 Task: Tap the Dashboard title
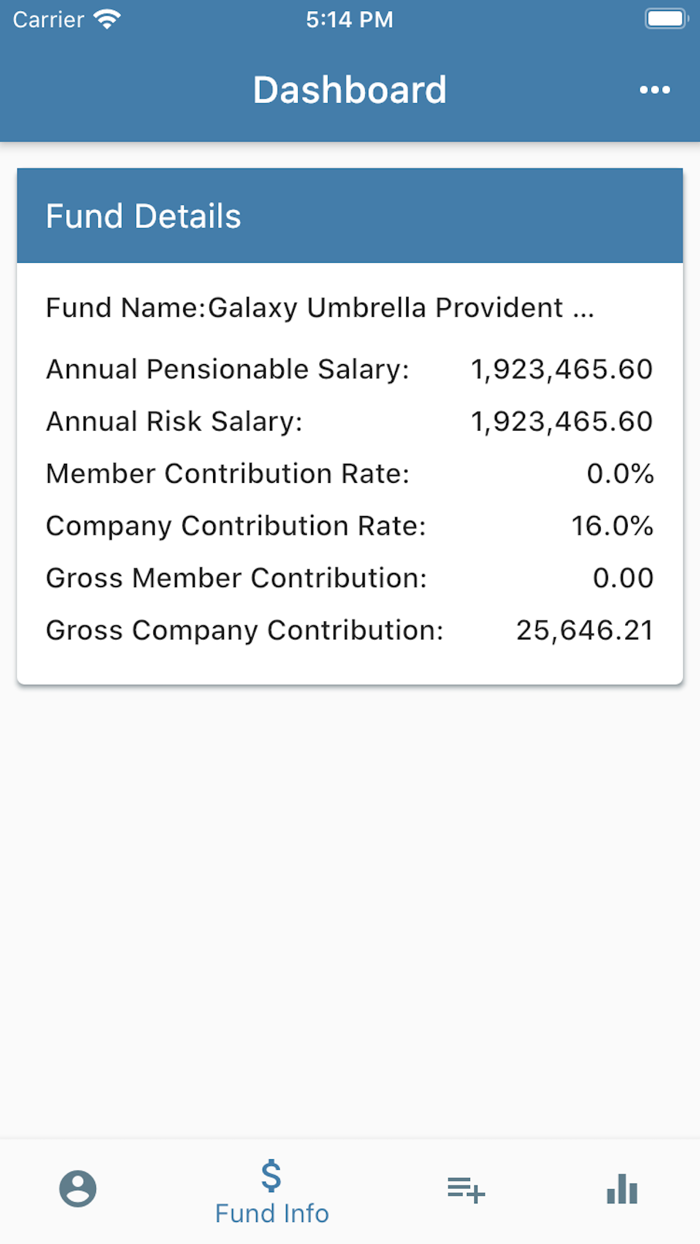click(x=350, y=90)
